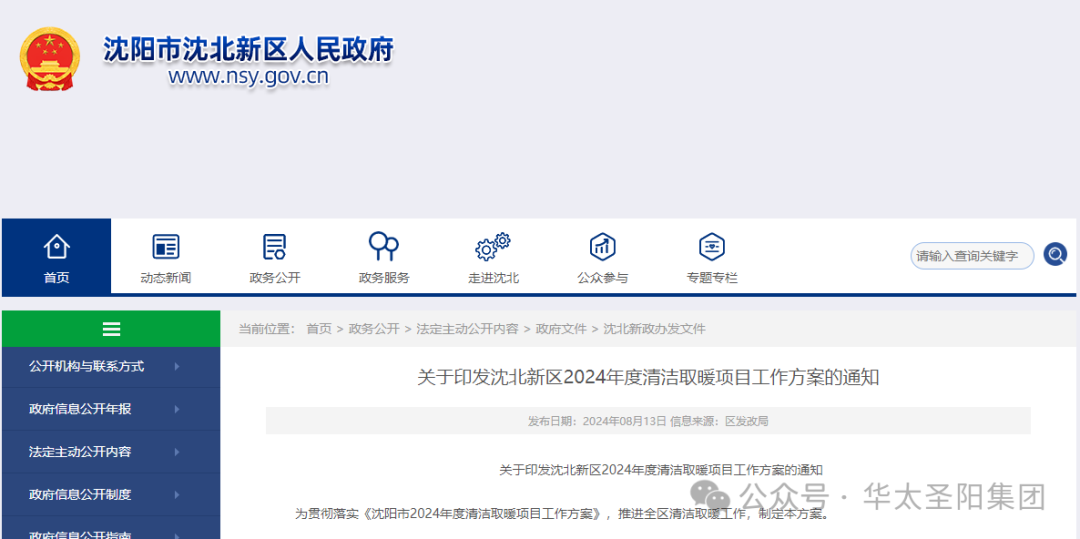This screenshot has width=1080, height=539.
Task: Click the home house icon
Action: pyautogui.click(x=56, y=246)
